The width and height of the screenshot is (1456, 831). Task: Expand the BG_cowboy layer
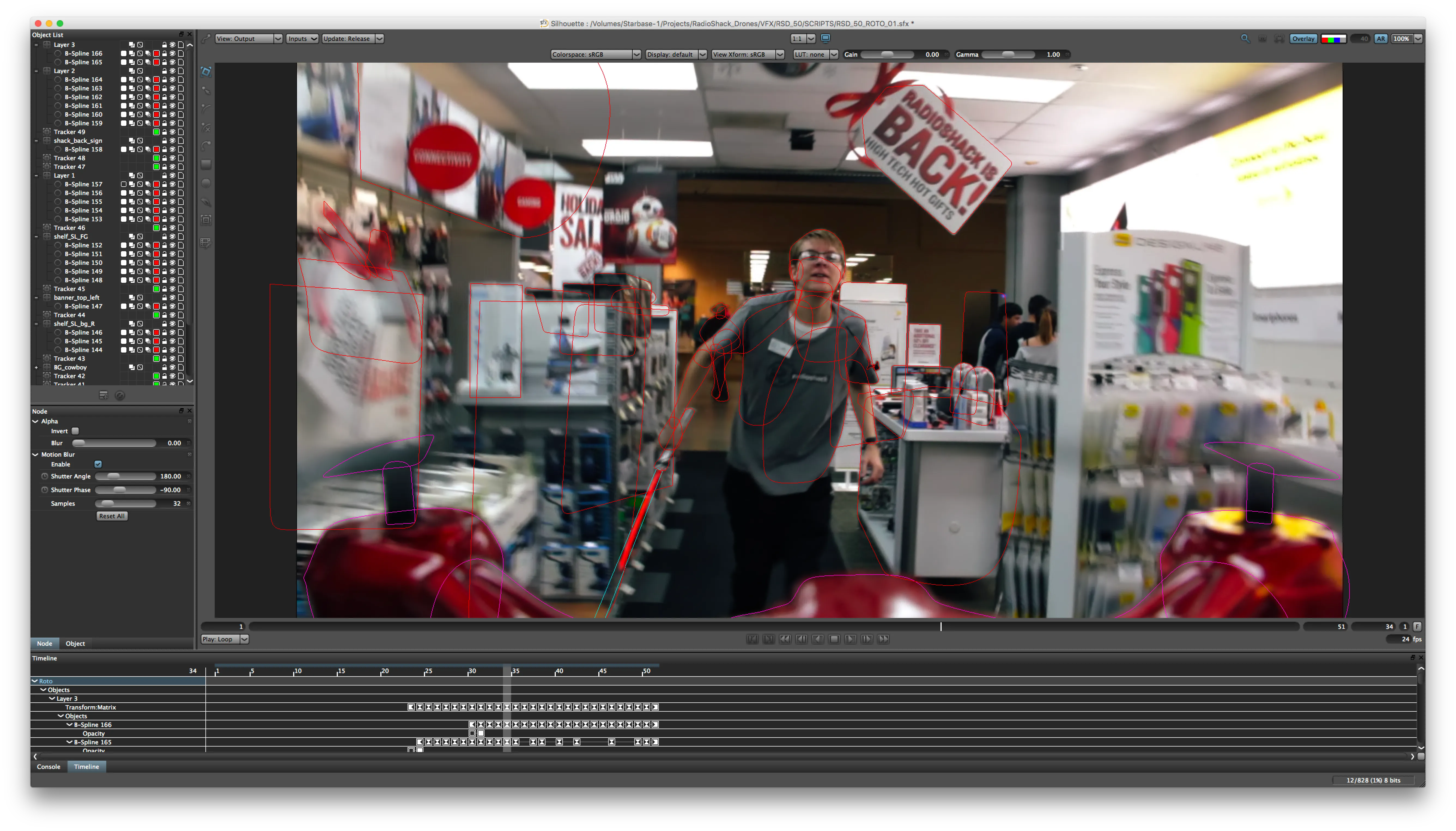(37, 368)
